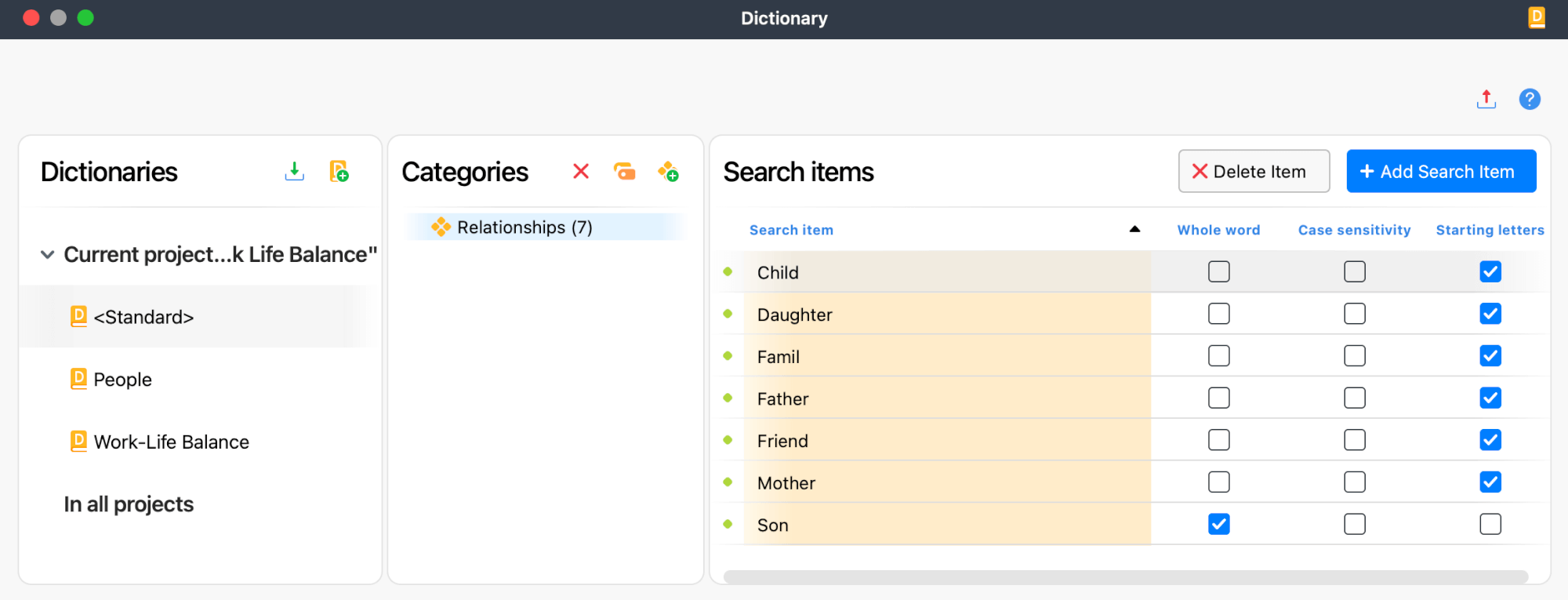The image size is (1568, 600).
Task: Click the Add Search Item button
Action: pyautogui.click(x=1441, y=171)
